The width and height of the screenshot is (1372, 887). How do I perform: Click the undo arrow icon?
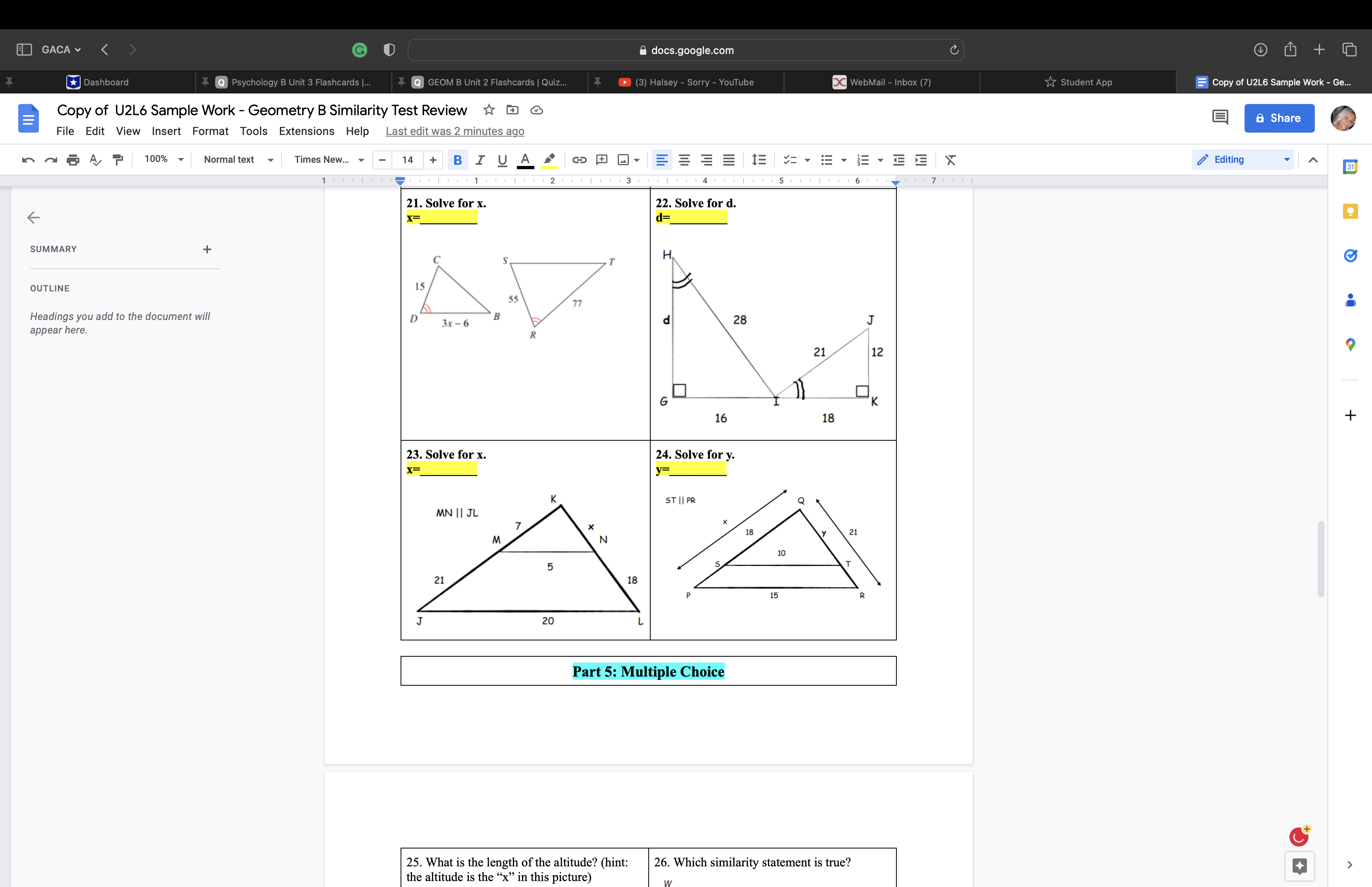28,160
